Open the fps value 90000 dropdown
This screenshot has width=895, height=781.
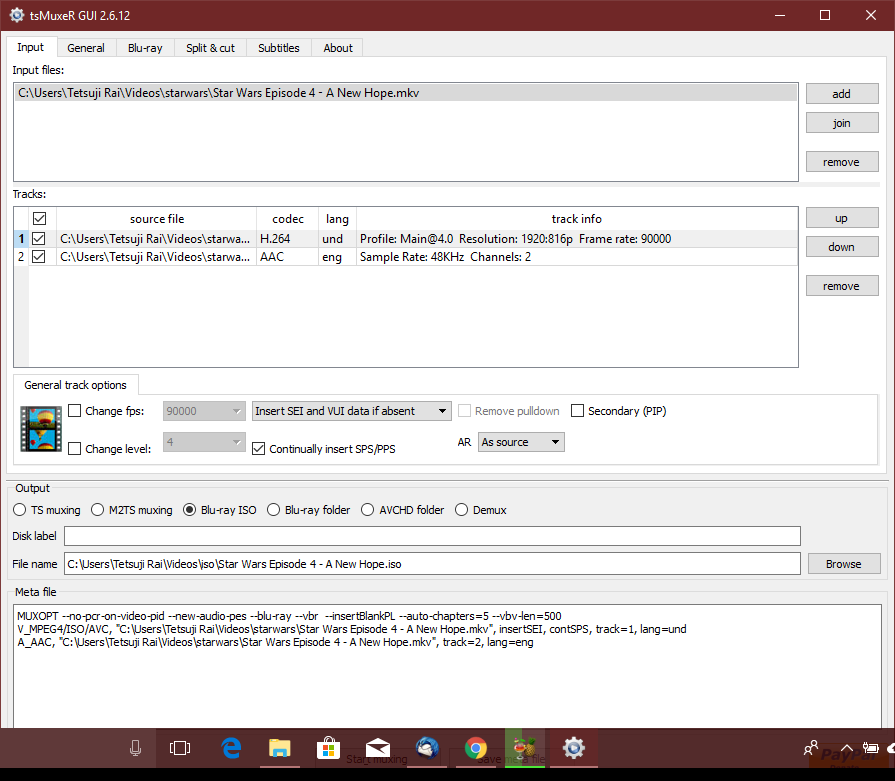[x=204, y=411]
